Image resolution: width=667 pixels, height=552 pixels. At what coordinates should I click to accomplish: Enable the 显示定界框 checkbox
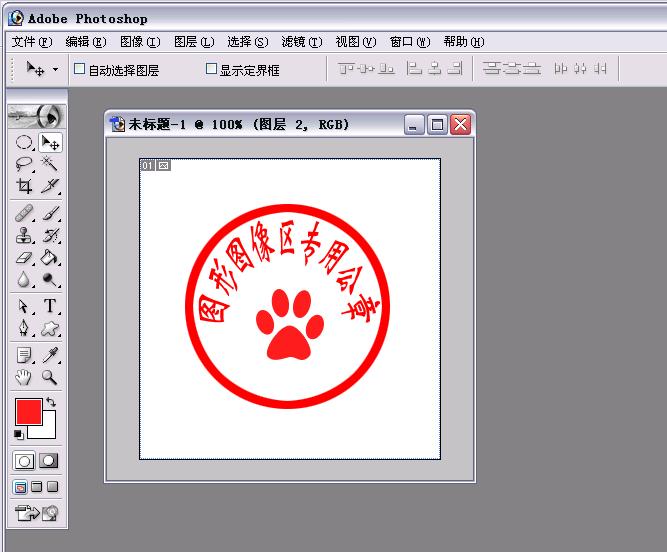tap(211, 70)
